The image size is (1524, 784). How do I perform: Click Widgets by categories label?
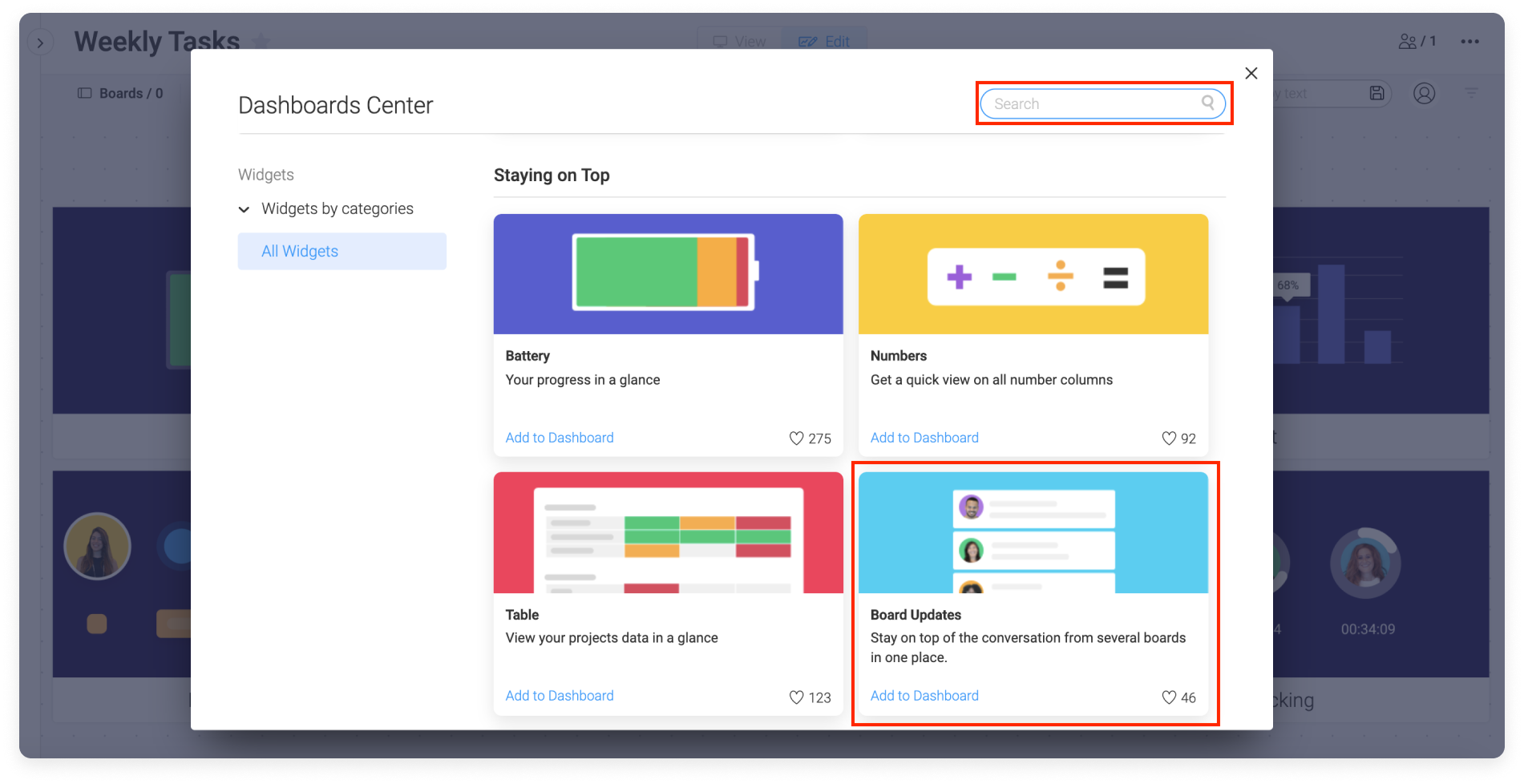pos(338,208)
